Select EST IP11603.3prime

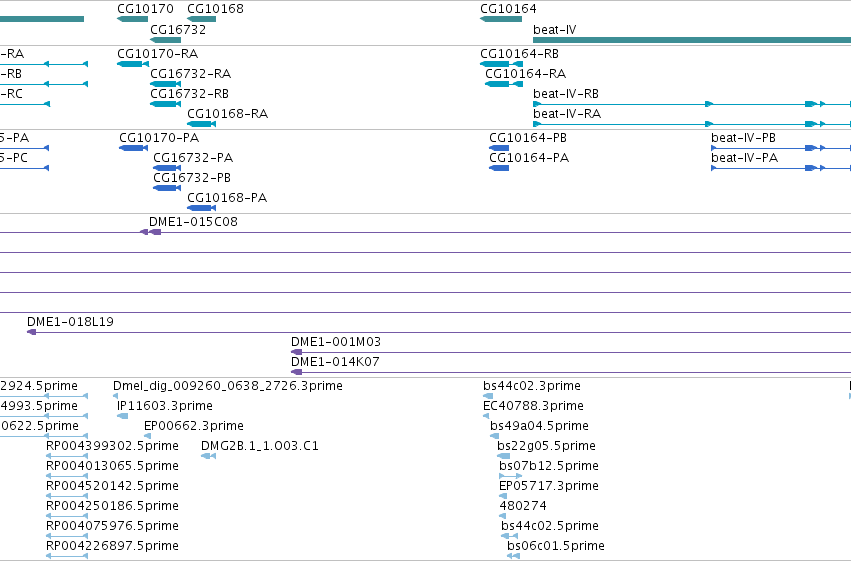[x=123, y=416]
